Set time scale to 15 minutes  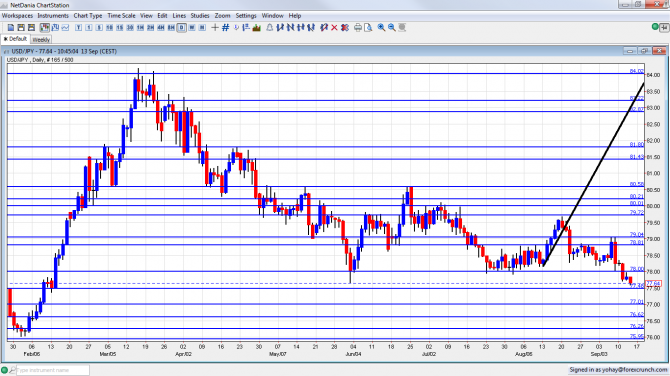(119, 27)
